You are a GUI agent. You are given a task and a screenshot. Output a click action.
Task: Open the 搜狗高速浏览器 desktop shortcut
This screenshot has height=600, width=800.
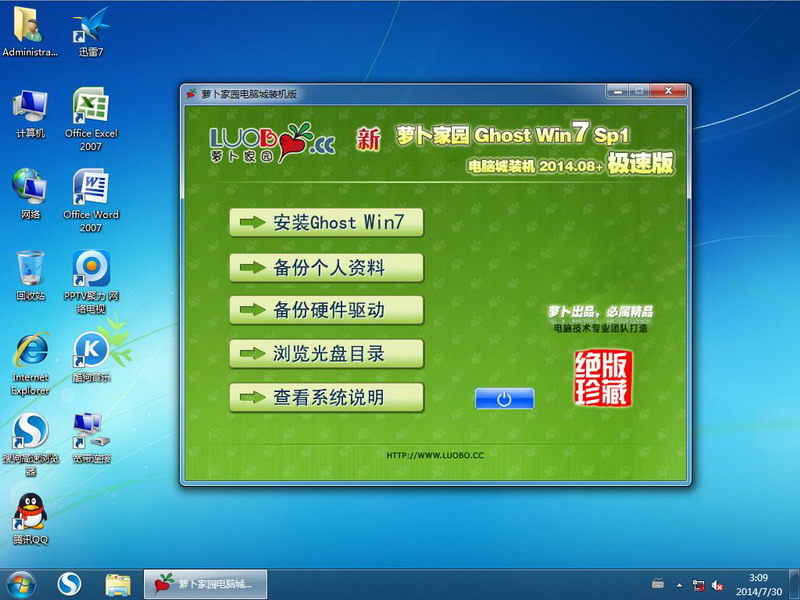30,444
